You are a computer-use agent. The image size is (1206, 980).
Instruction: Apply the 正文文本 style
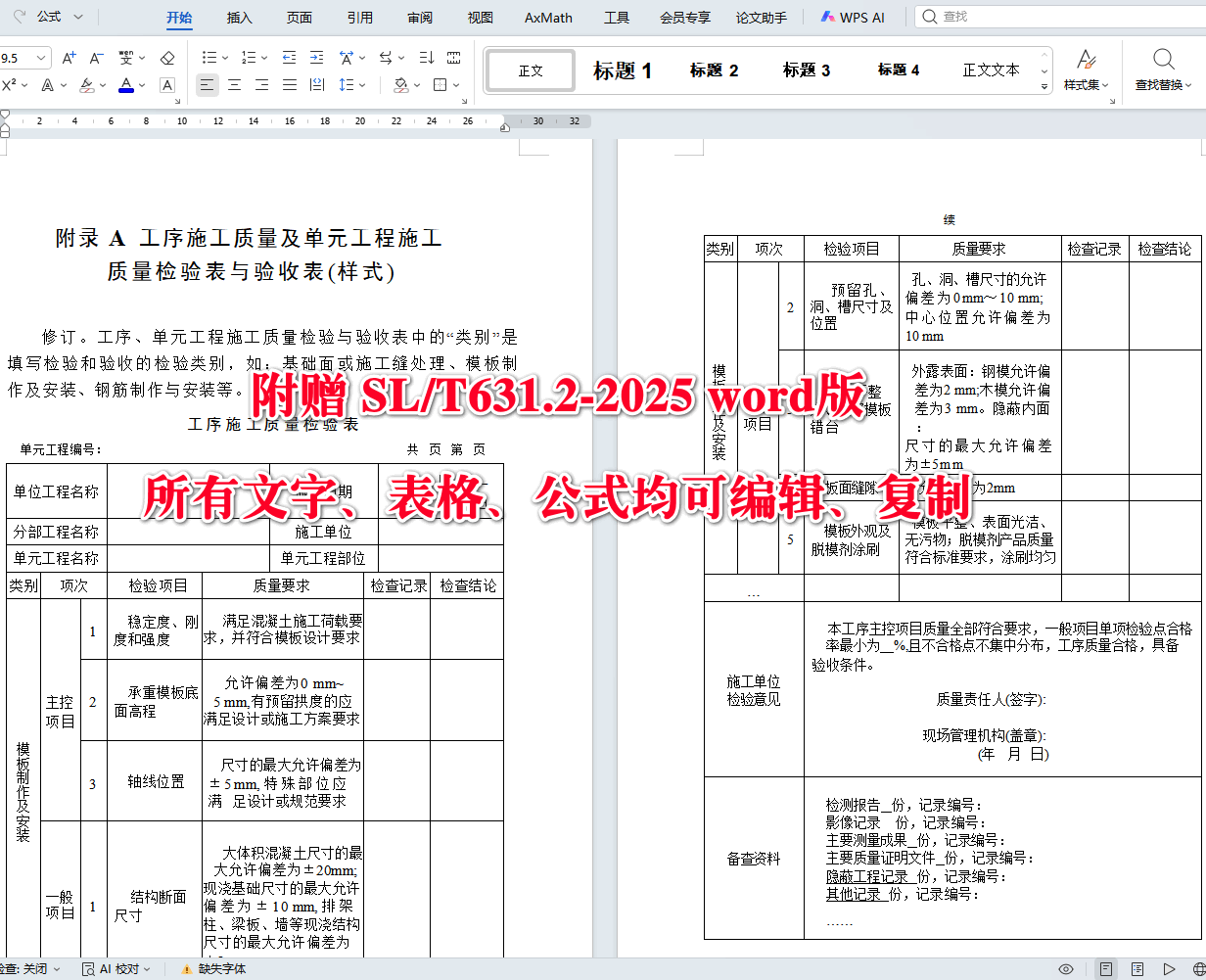coord(991,70)
